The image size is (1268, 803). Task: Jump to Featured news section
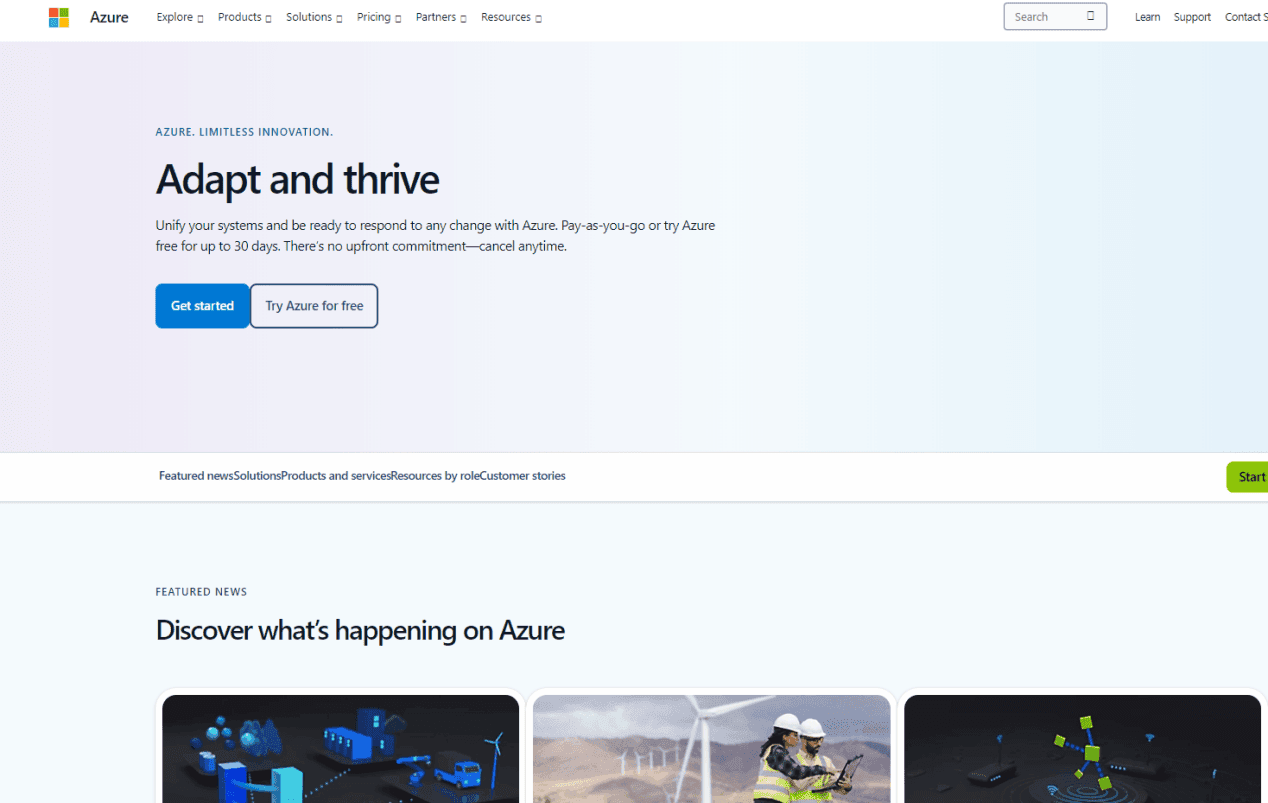[196, 476]
